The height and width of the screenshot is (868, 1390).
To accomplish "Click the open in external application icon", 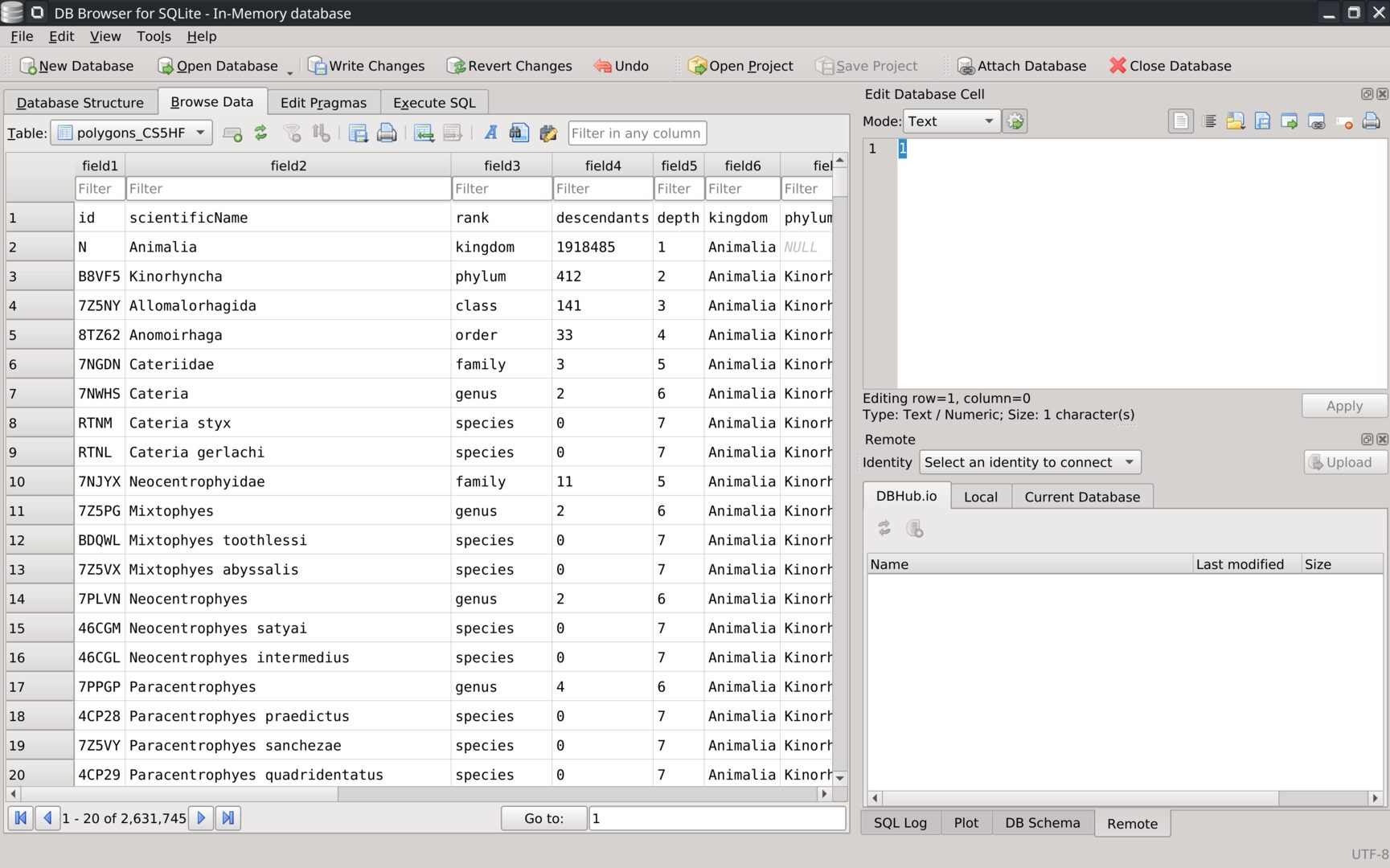I will click(1290, 121).
